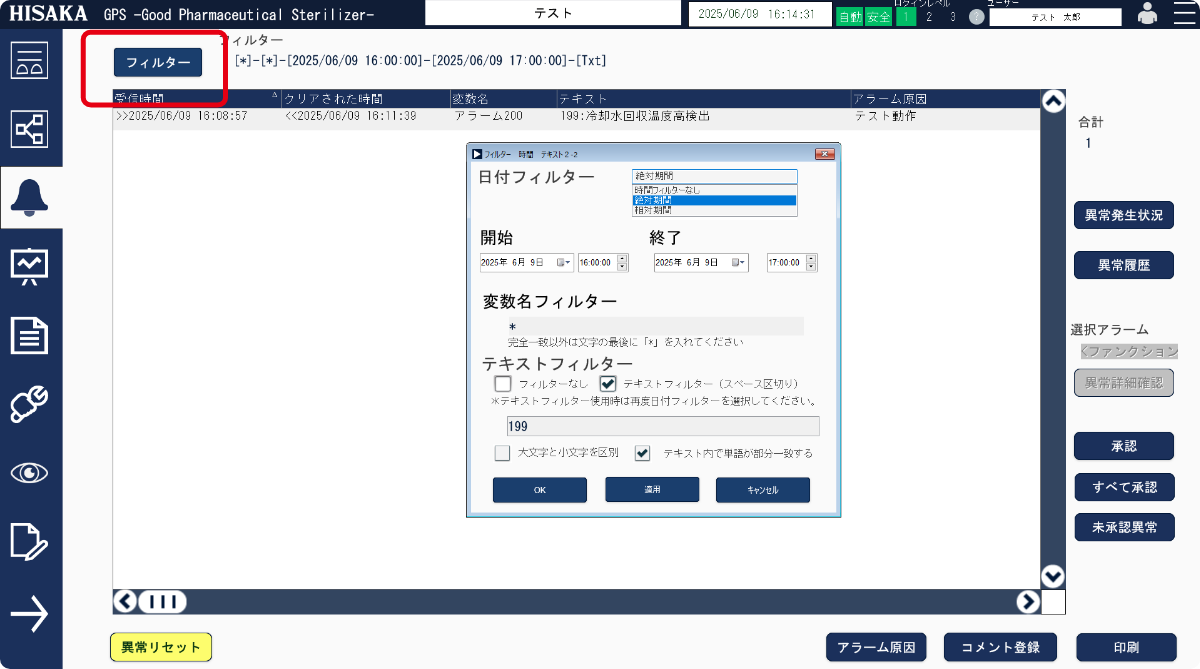The image size is (1200, 669).
Task: Click the text filter field containing 199
Action: coord(662,427)
